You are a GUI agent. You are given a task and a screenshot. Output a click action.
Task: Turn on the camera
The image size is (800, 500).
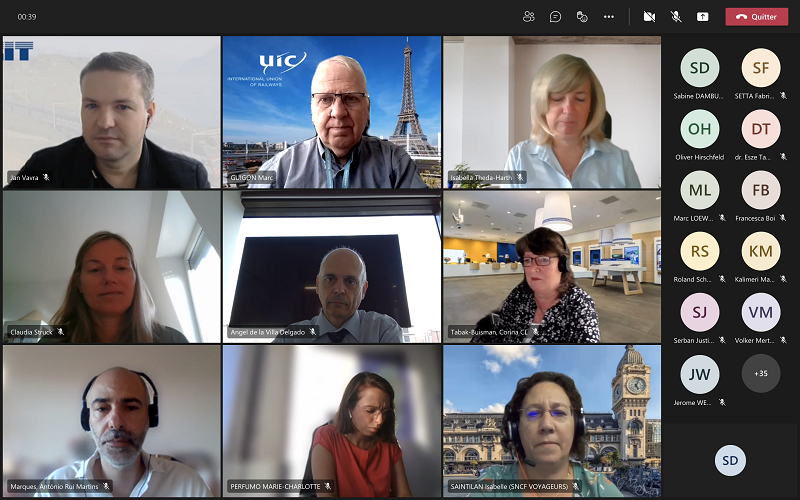[x=649, y=16]
